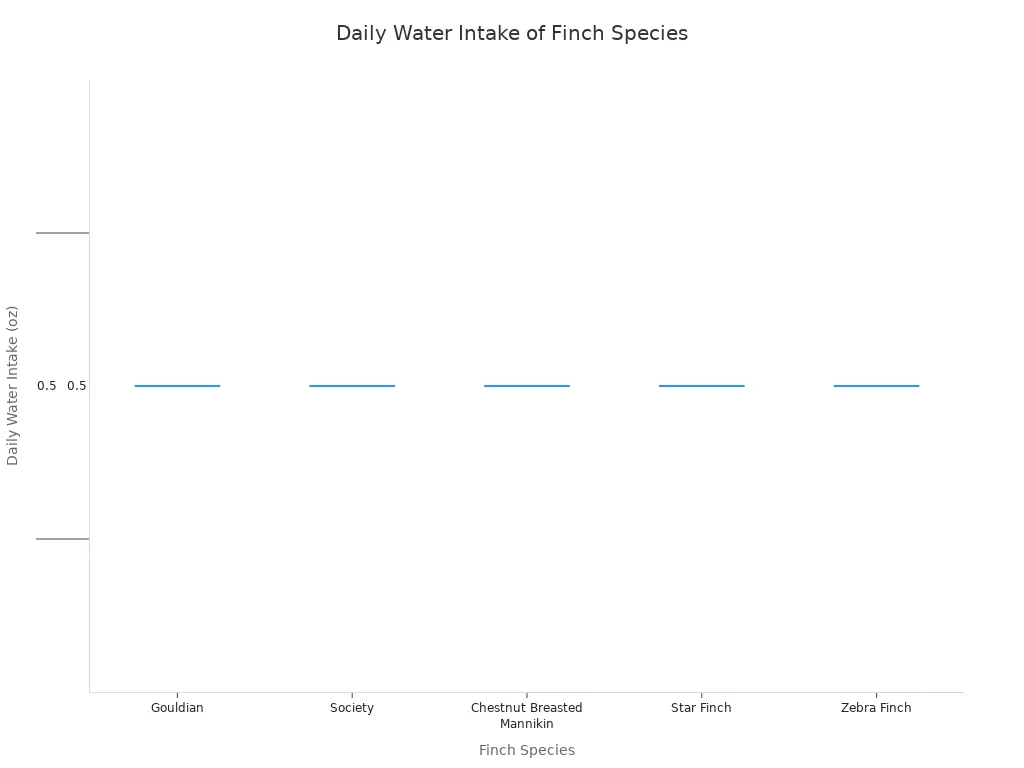Select the Gouldian category label
This screenshot has height=768, width=1024.
[177, 708]
